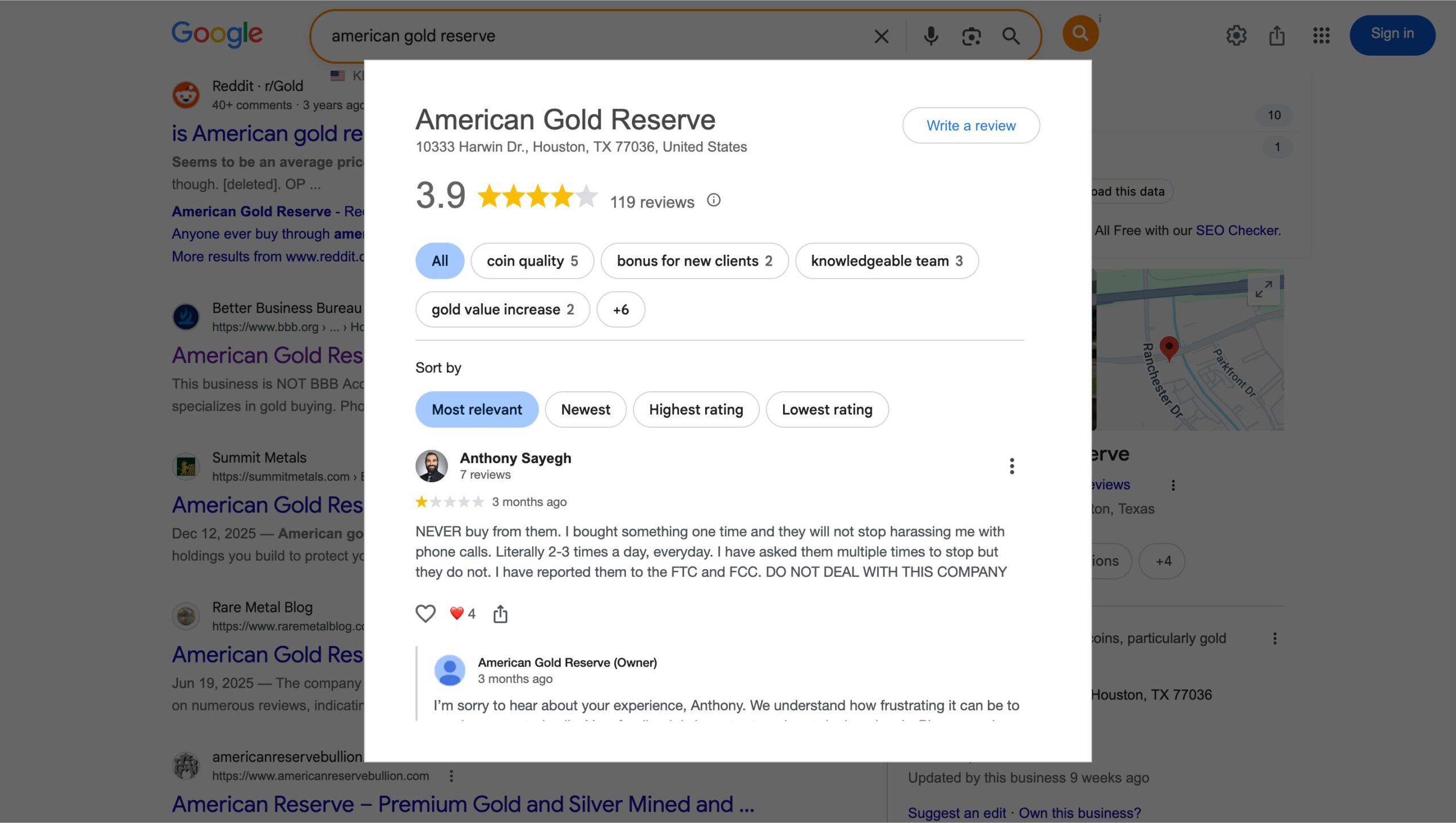
Task: Click the orange search extension icon
Action: [1080, 34]
